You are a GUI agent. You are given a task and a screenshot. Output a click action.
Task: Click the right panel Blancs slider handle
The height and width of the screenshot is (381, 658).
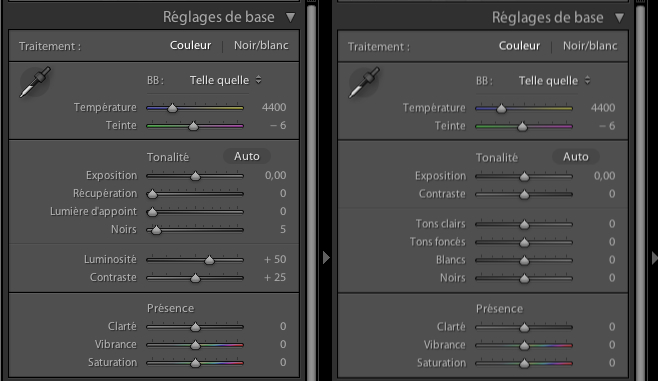point(524,261)
